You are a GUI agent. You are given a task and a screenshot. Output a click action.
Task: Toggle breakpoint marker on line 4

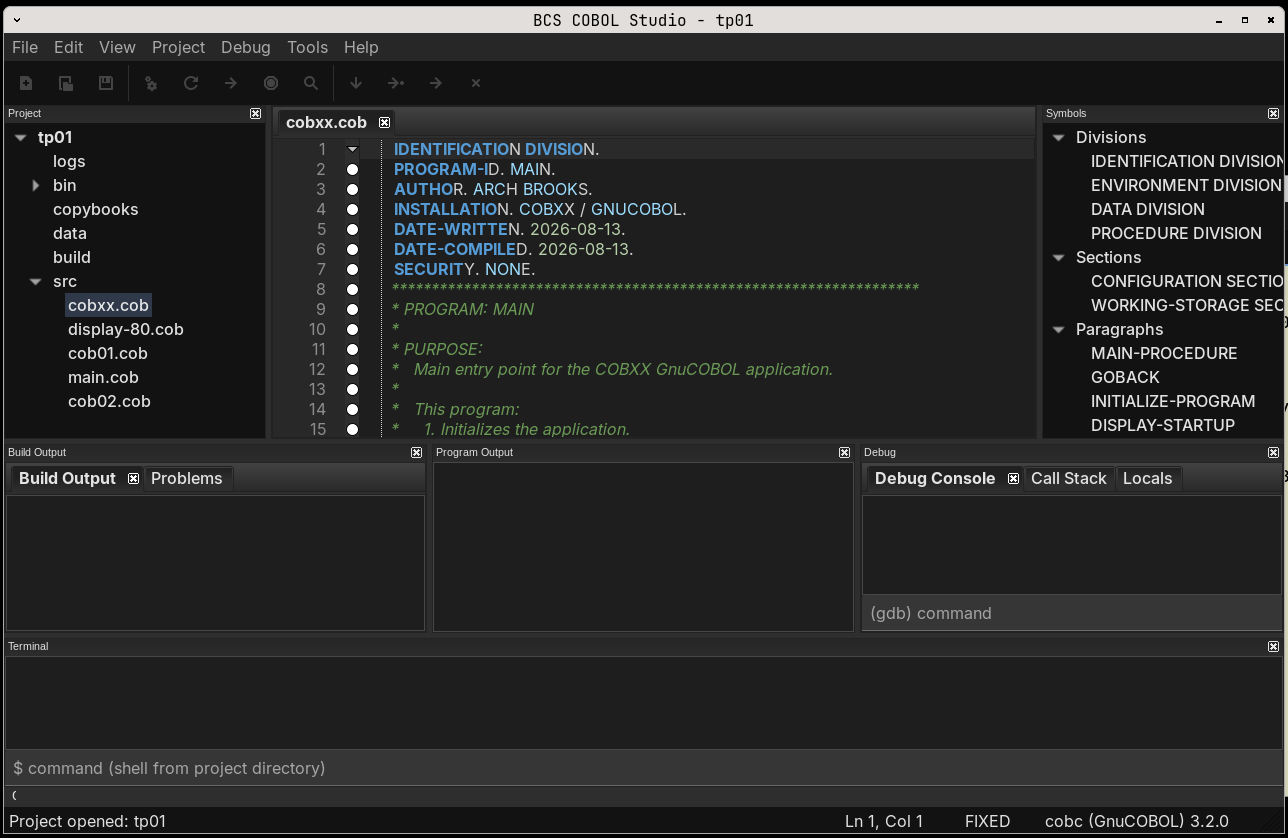[x=352, y=210]
